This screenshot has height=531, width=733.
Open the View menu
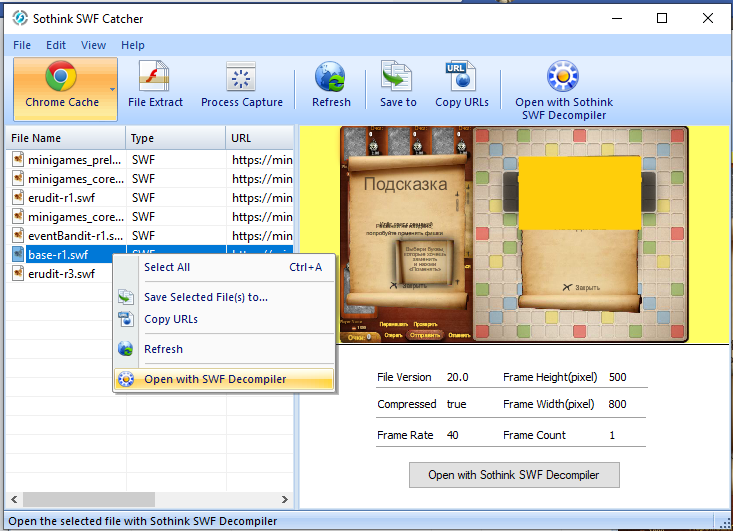pyautogui.click(x=93, y=45)
